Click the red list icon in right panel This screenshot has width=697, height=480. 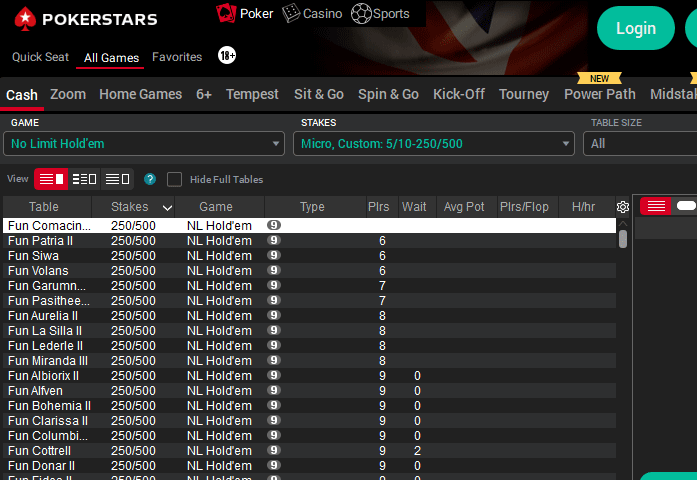[x=656, y=206]
